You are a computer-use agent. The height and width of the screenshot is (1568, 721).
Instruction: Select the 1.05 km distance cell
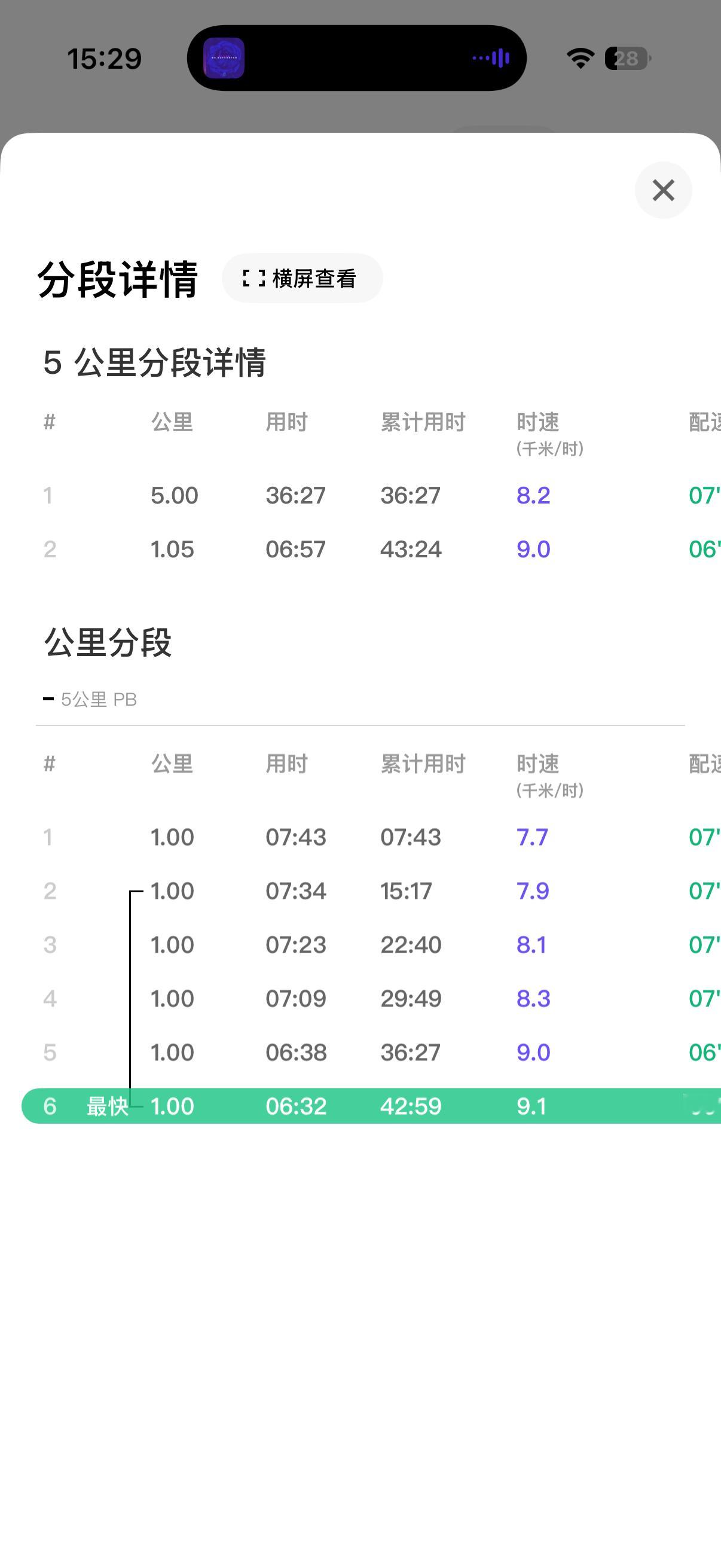[173, 549]
